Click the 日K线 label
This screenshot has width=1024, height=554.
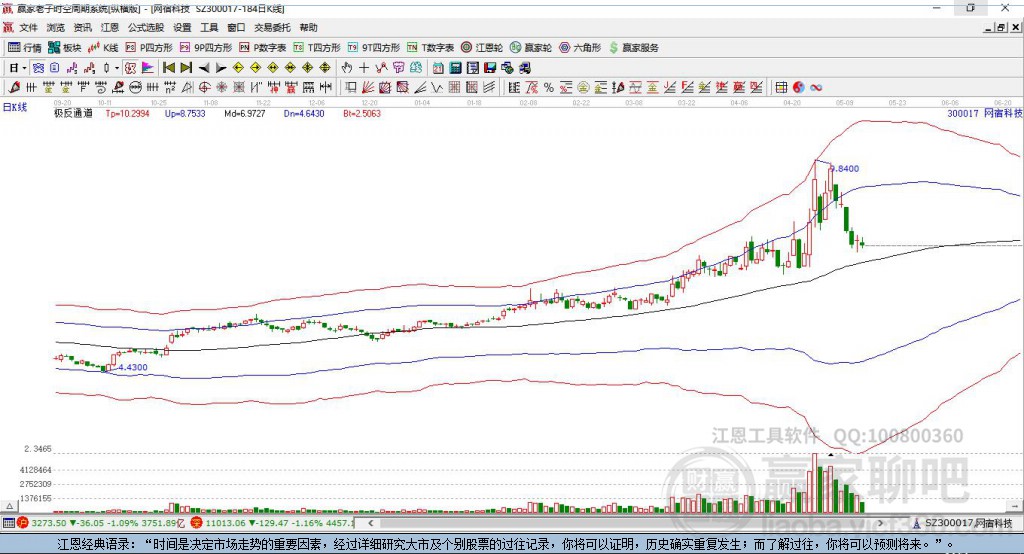click(x=15, y=107)
